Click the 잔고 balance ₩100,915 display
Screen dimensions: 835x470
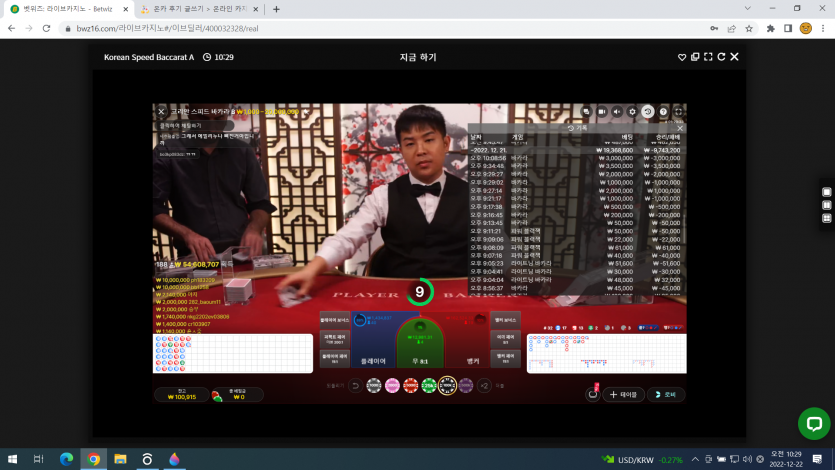[x=182, y=394]
